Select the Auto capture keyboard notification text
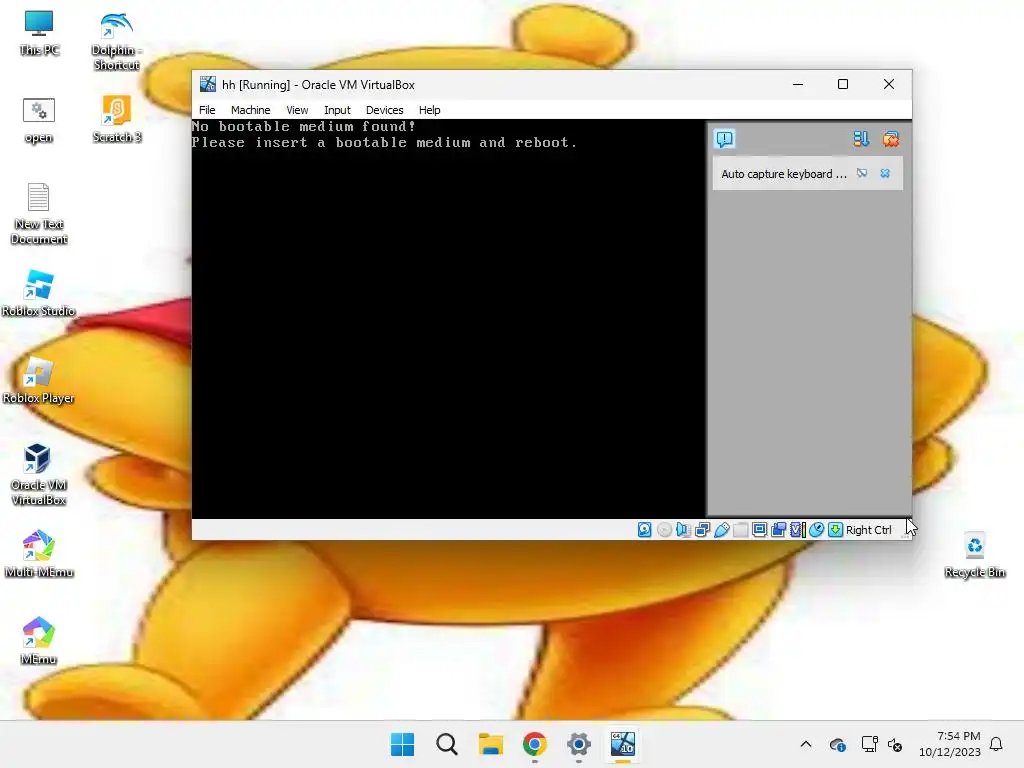The image size is (1024, 768). click(784, 174)
